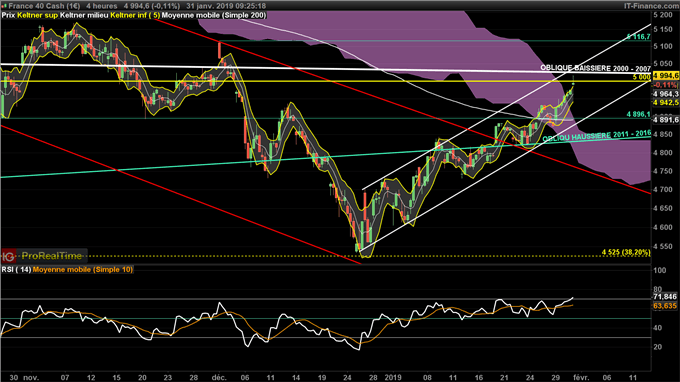Select the orange Moyenne mobile (Simple 10) label
Screen dimensions: 680x382
click(x=83, y=270)
